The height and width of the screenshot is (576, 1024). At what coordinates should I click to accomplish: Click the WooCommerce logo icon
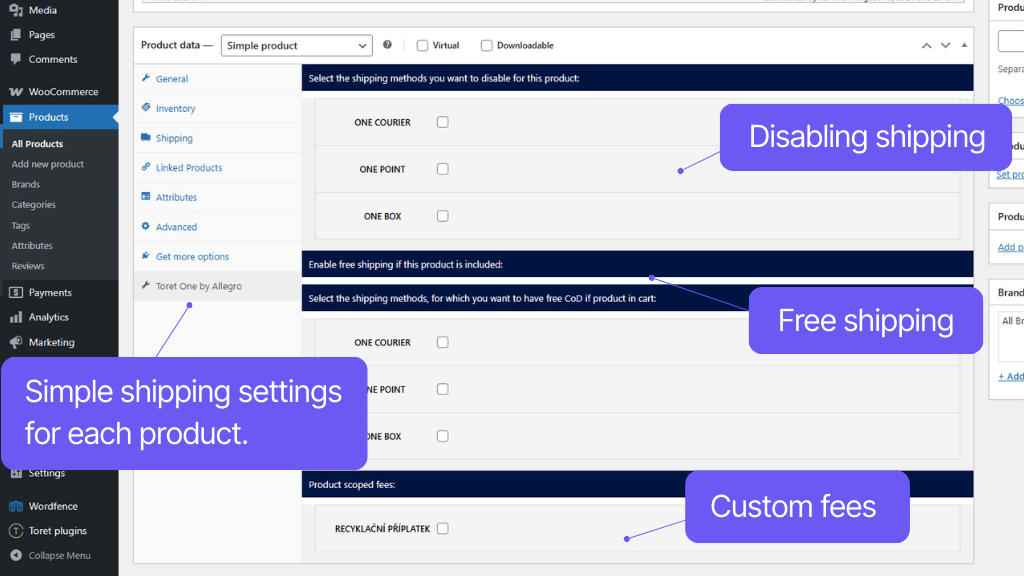16,92
